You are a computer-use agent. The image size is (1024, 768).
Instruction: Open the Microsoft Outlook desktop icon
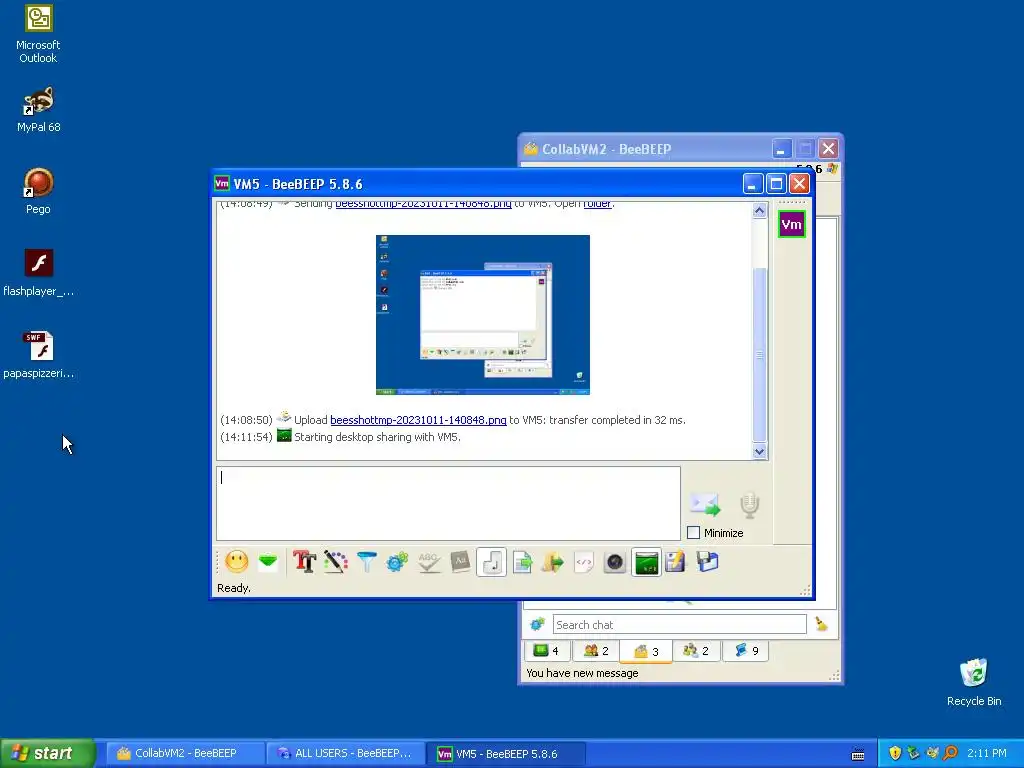coord(38,34)
